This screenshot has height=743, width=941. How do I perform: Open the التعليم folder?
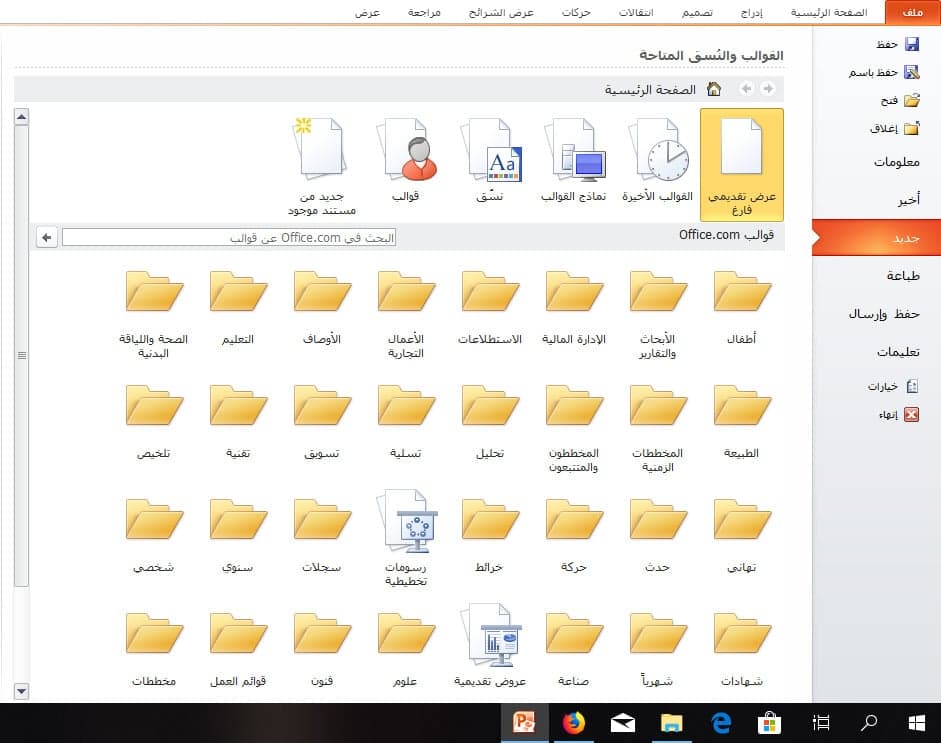(238, 307)
